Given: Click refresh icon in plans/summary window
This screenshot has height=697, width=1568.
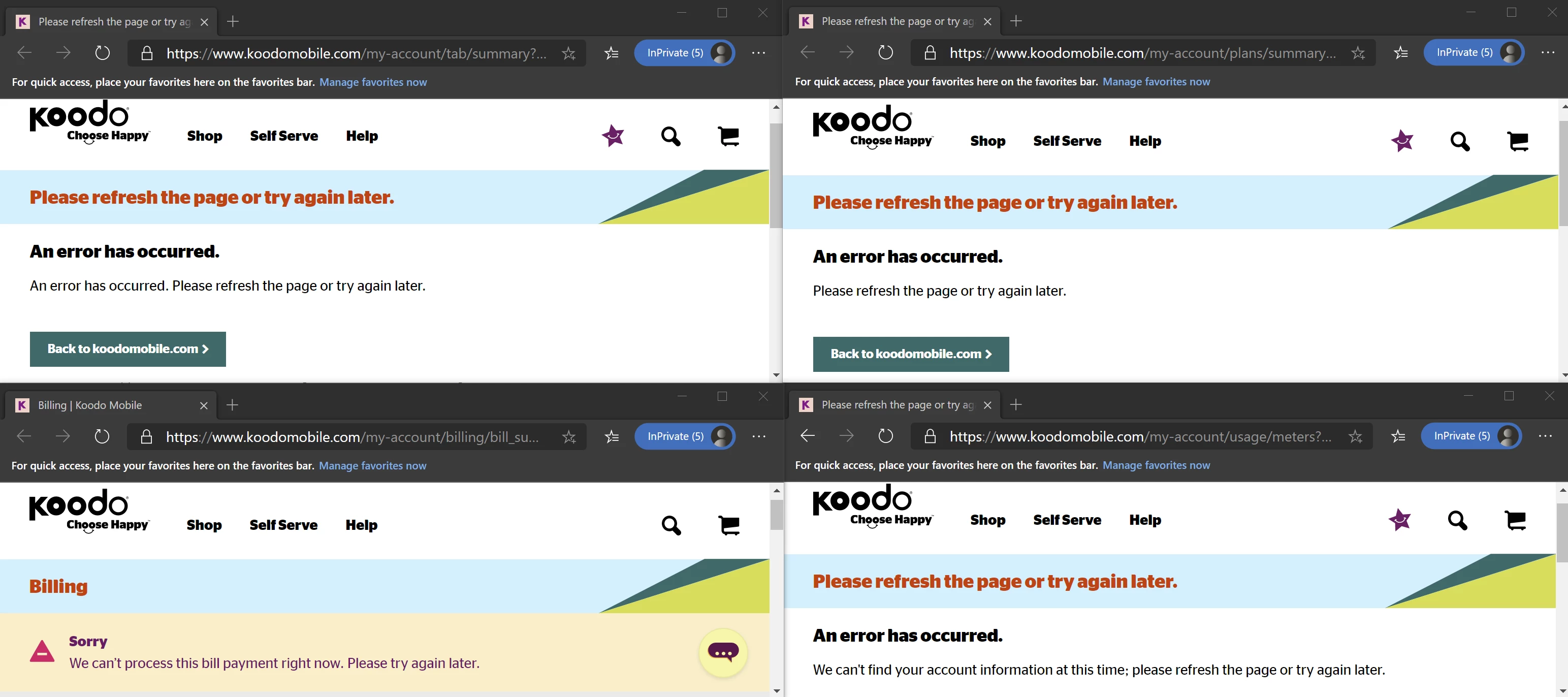Looking at the screenshot, I should click(x=886, y=52).
